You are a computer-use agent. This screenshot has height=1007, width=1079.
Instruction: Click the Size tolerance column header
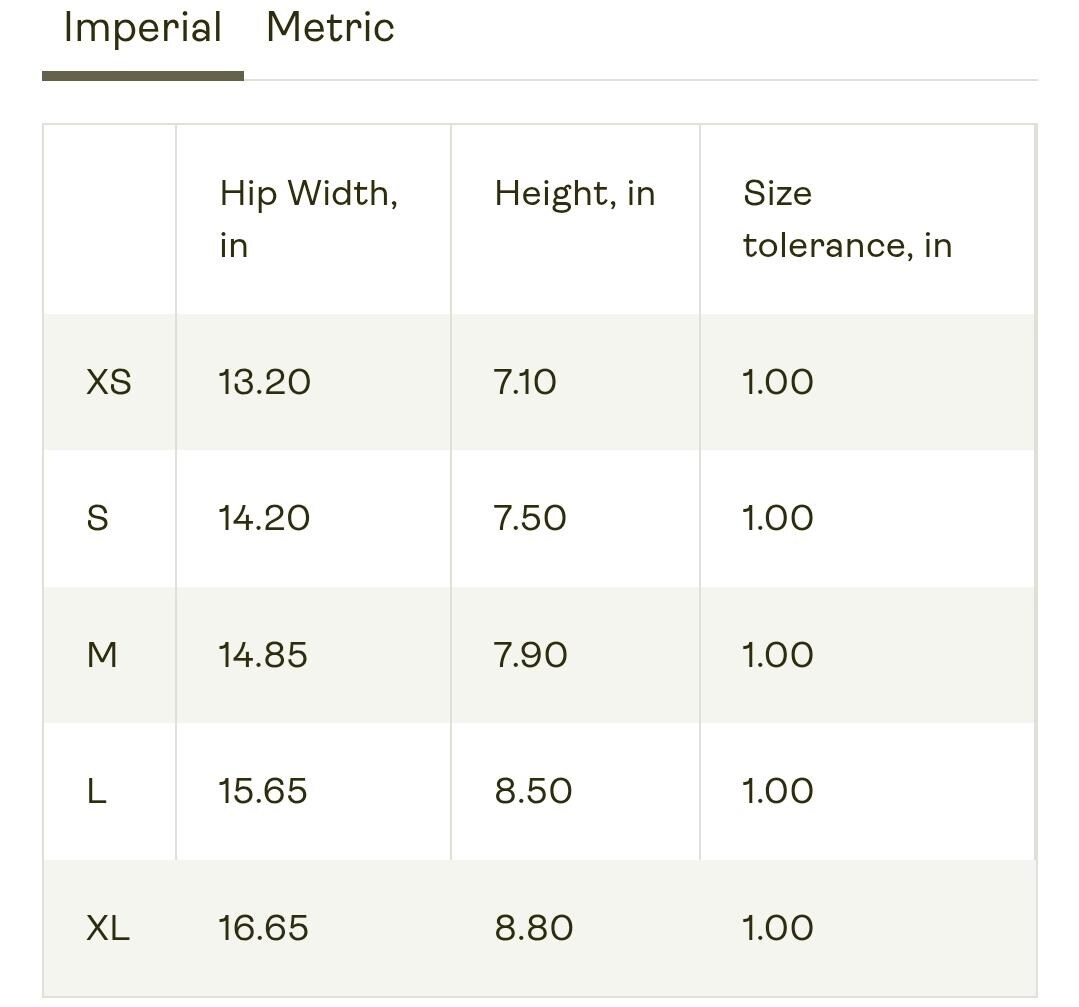tap(847, 219)
